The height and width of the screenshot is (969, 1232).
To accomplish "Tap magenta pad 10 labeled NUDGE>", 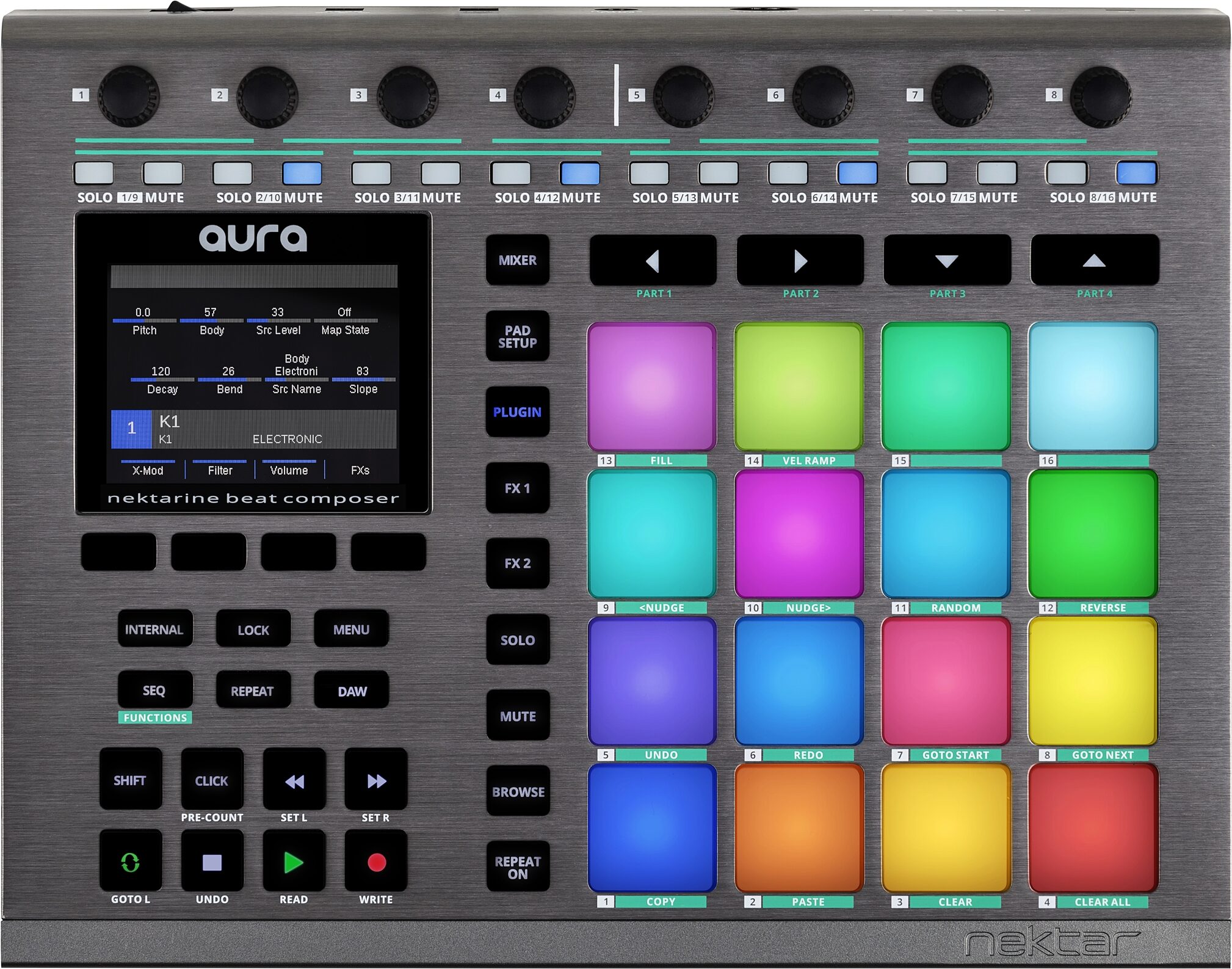I will (x=799, y=534).
